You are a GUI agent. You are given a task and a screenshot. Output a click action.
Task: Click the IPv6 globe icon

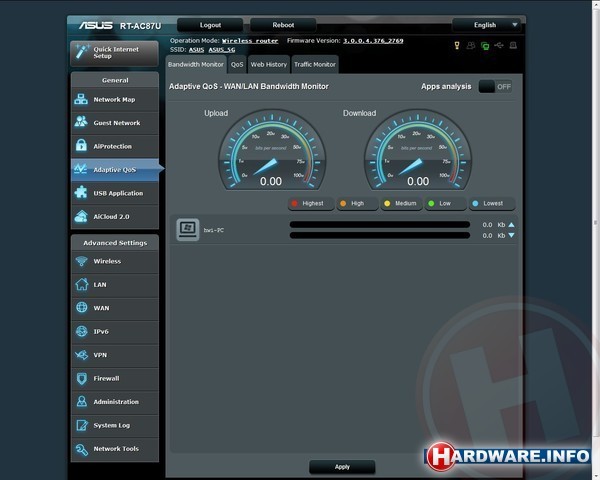point(82,331)
